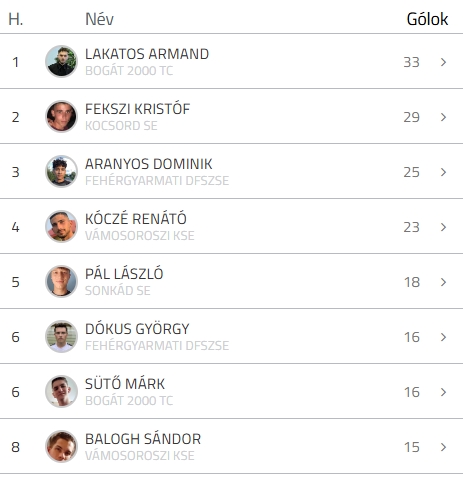Click KOCSORD SE team name
The image size is (463, 484).
pyautogui.click(x=121, y=126)
